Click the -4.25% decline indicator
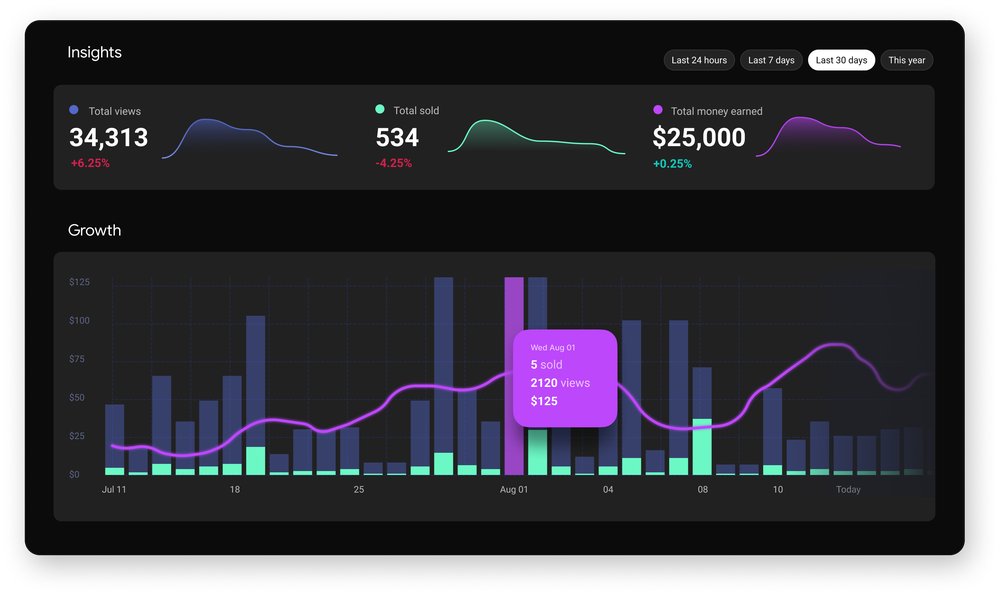This screenshot has width=1000, height=595. click(395, 161)
